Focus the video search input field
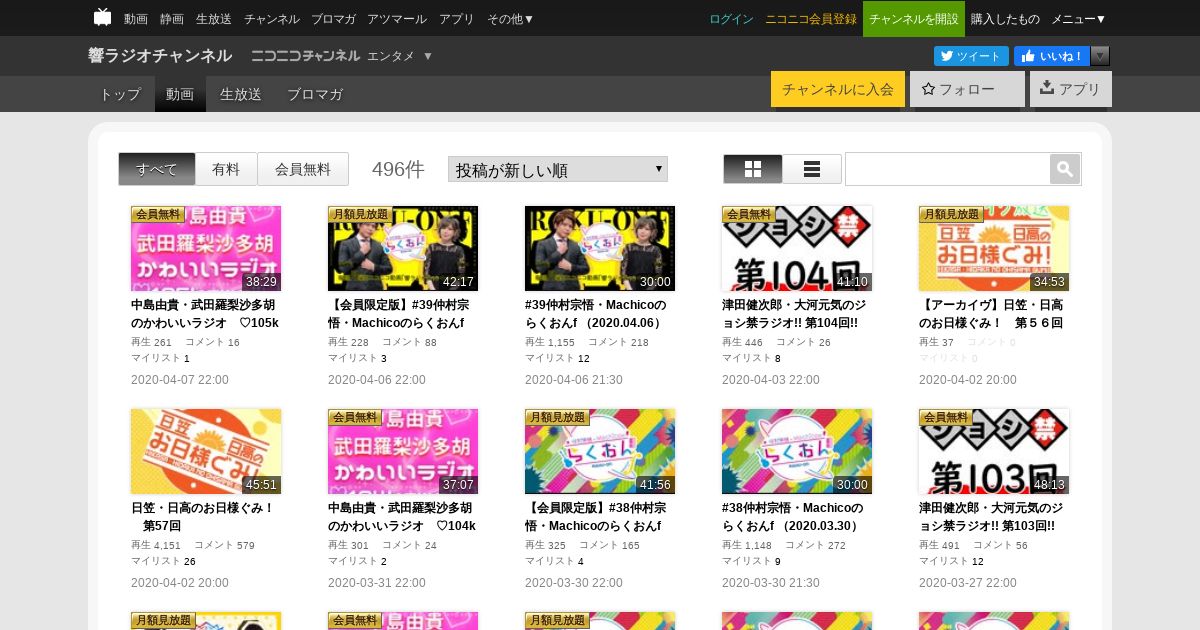 (x=947, y=169)
